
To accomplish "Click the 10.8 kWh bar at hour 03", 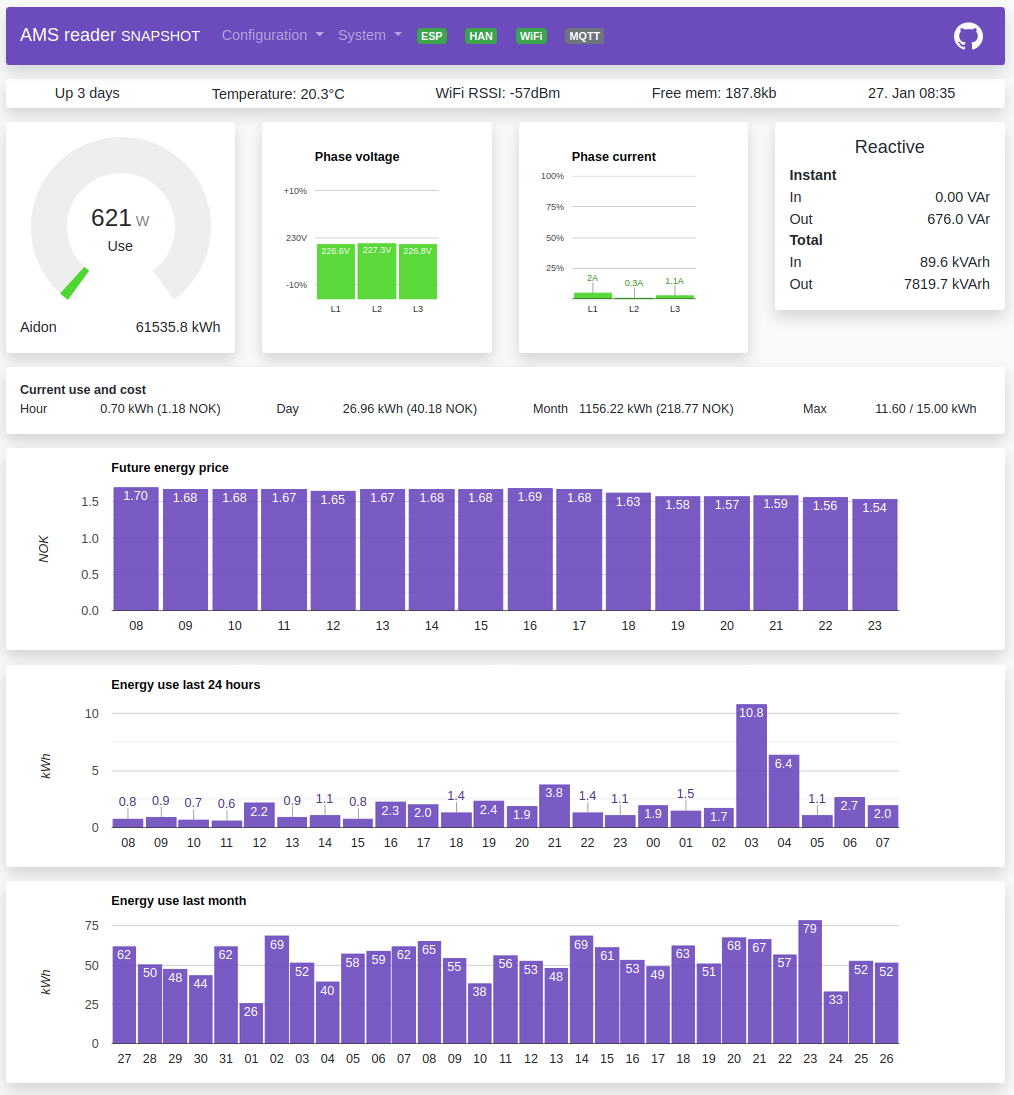I will pyautogui.click(x=751, y=766).
